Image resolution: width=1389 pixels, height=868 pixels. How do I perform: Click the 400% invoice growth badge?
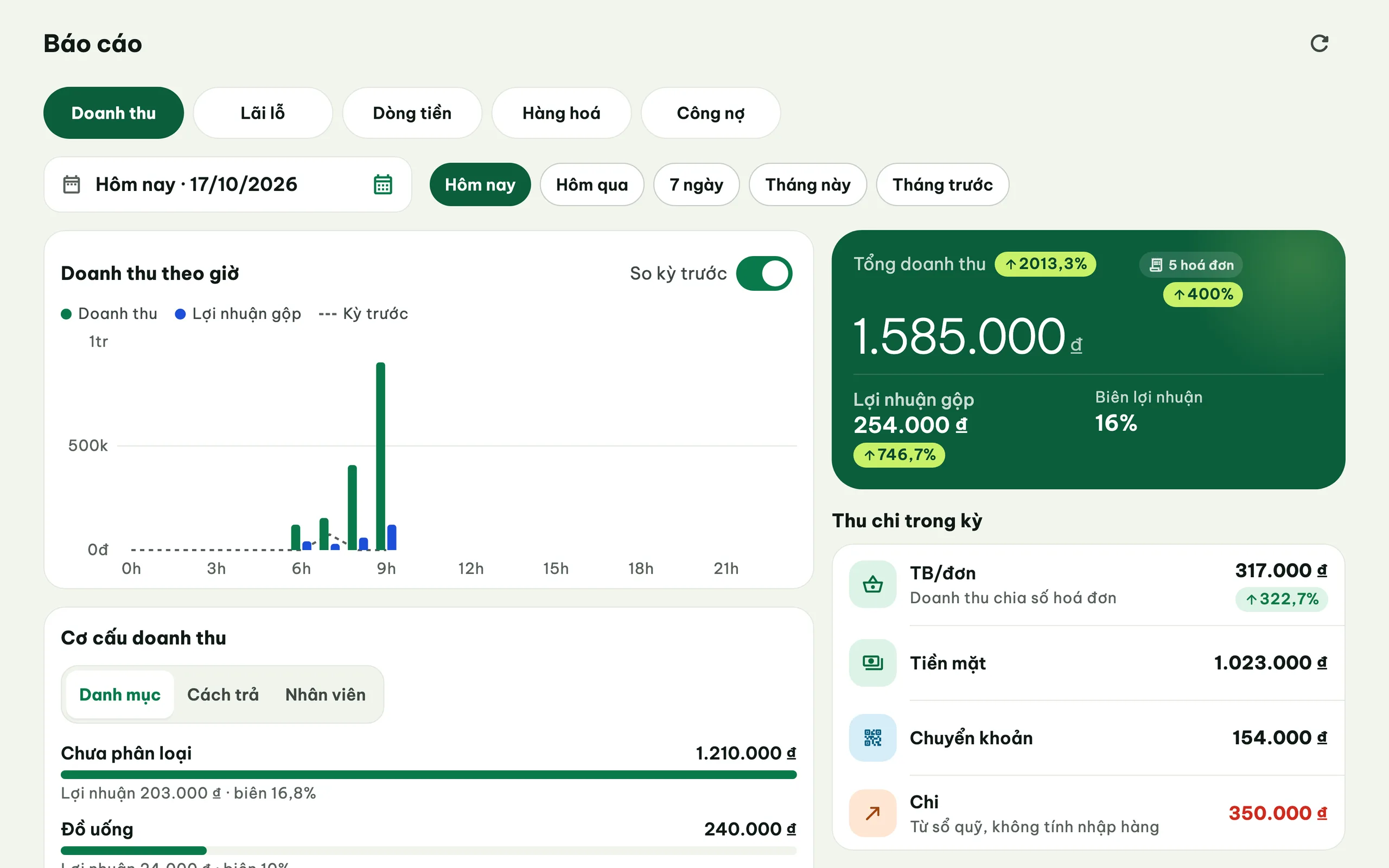(1202, 295)
